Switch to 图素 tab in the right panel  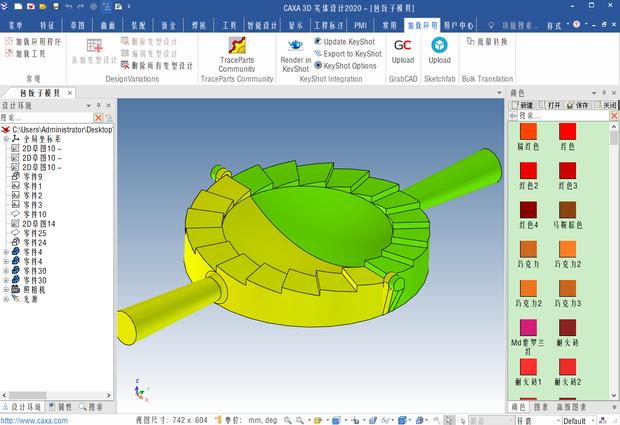(541, 407)
